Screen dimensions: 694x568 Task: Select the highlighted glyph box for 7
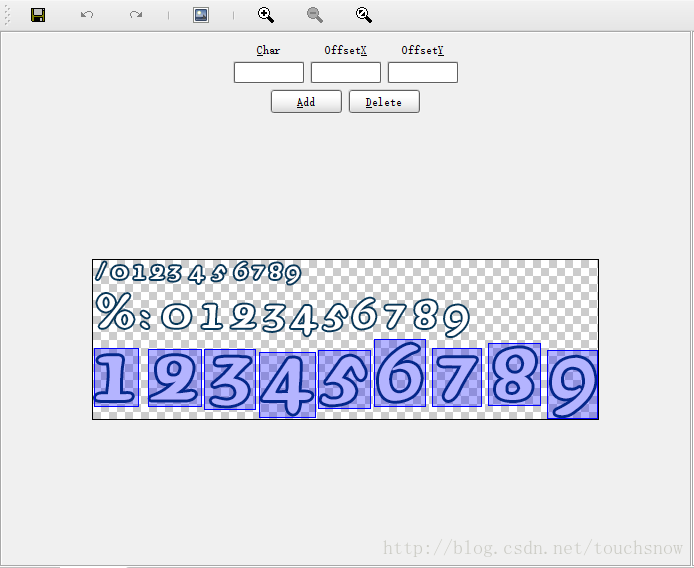click(x=457, y=377)
